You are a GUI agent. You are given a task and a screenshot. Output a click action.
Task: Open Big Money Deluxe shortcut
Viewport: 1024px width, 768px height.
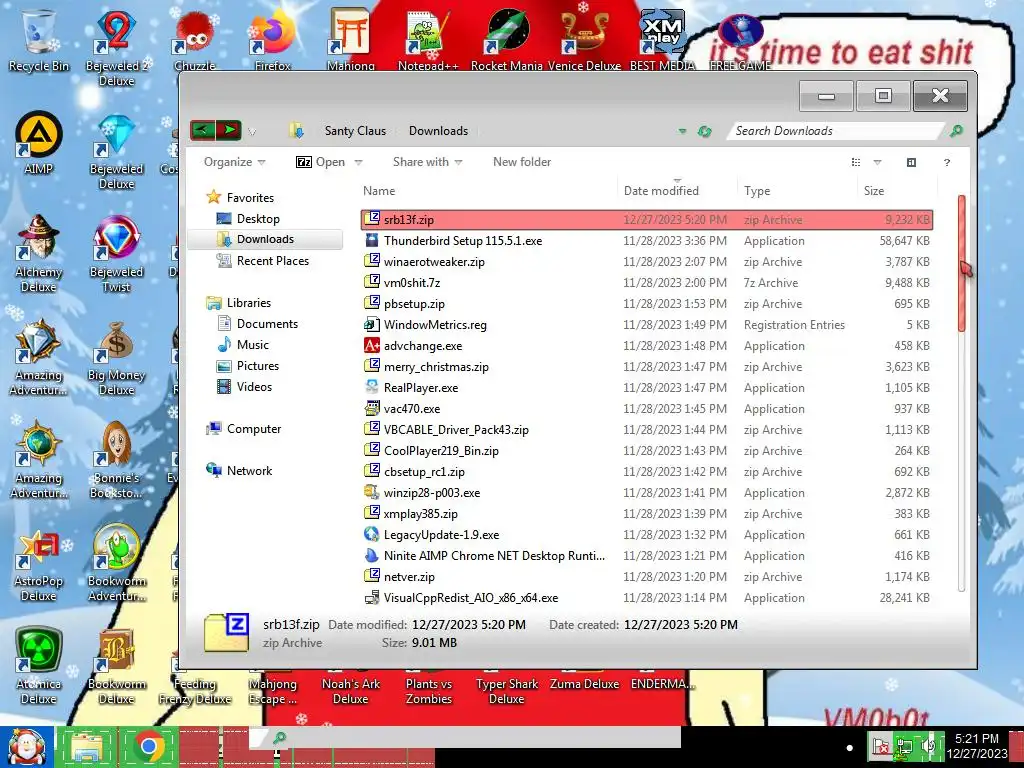pos(116,358)
